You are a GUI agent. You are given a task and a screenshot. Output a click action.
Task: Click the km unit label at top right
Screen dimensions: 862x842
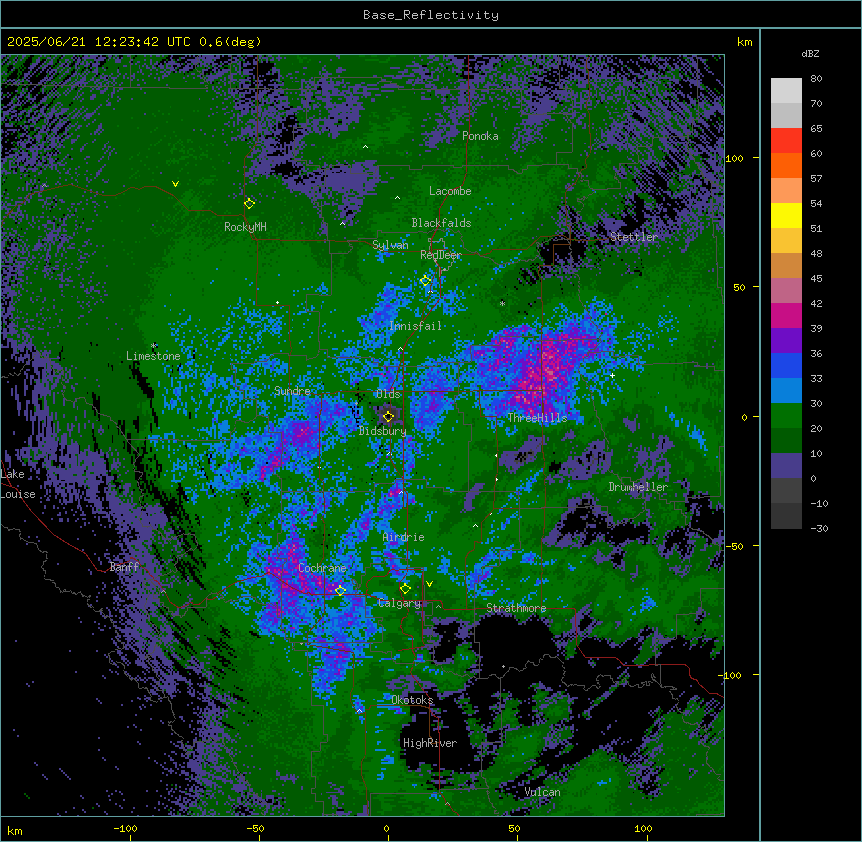pos(744,42)
